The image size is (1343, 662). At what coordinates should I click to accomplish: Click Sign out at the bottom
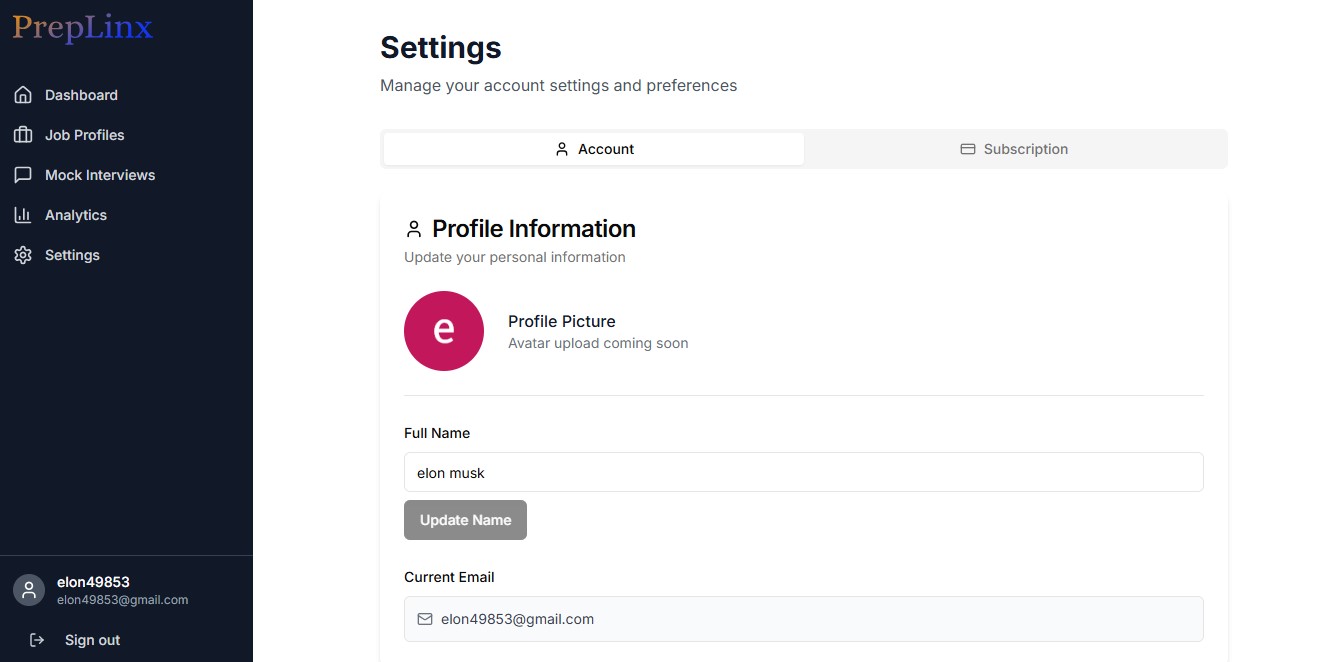tap(92, 639)
